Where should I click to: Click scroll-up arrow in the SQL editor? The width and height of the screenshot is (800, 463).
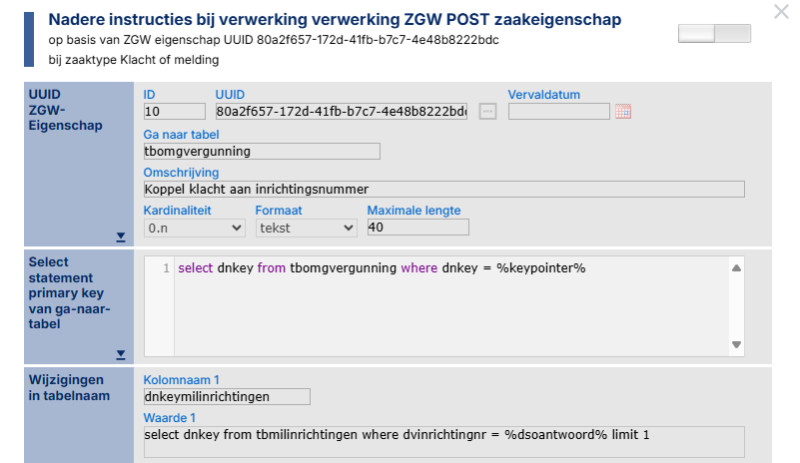(736, 268)
